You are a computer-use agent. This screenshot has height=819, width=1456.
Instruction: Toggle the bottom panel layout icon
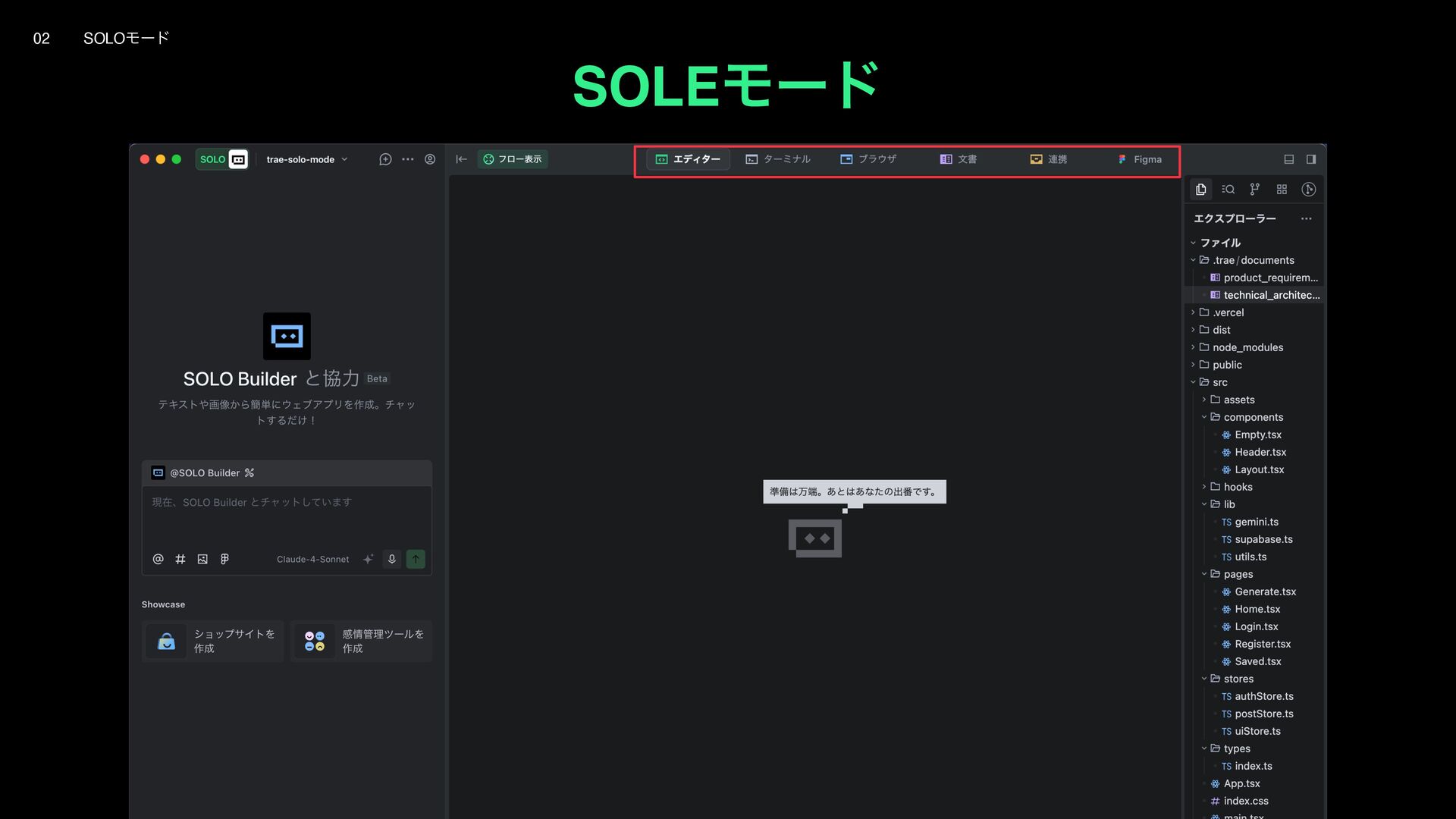(1288, 159)
